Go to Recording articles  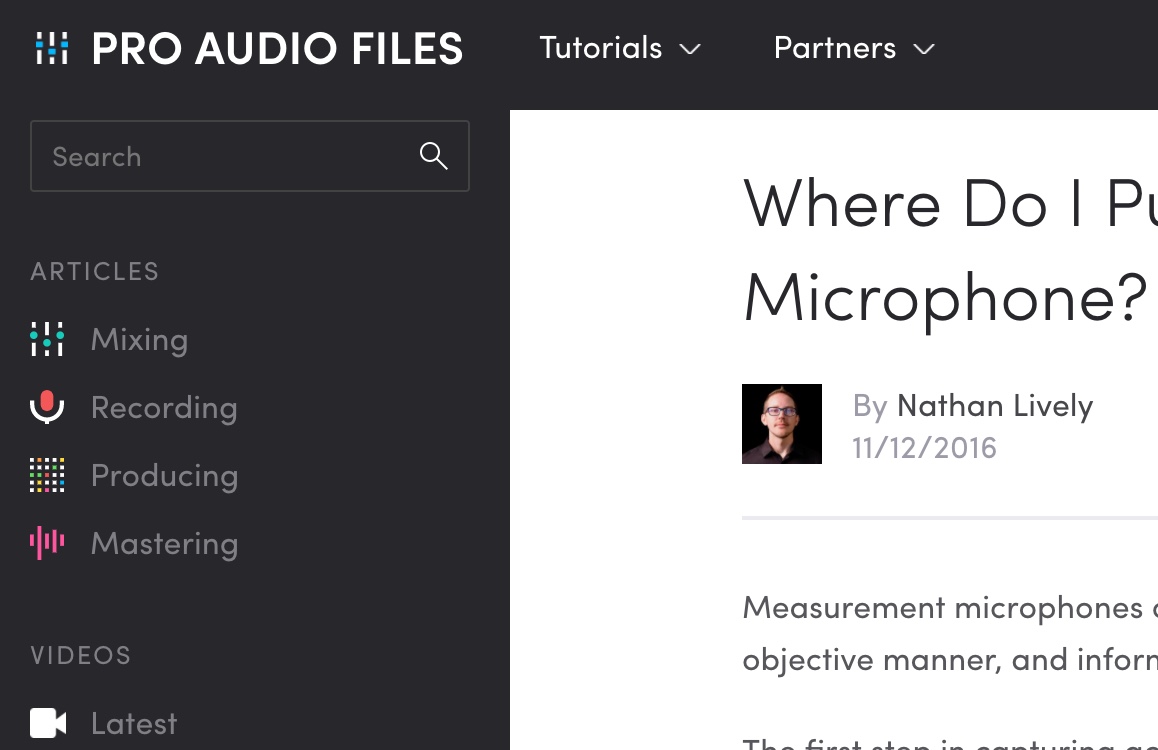(x=164, y=408)
